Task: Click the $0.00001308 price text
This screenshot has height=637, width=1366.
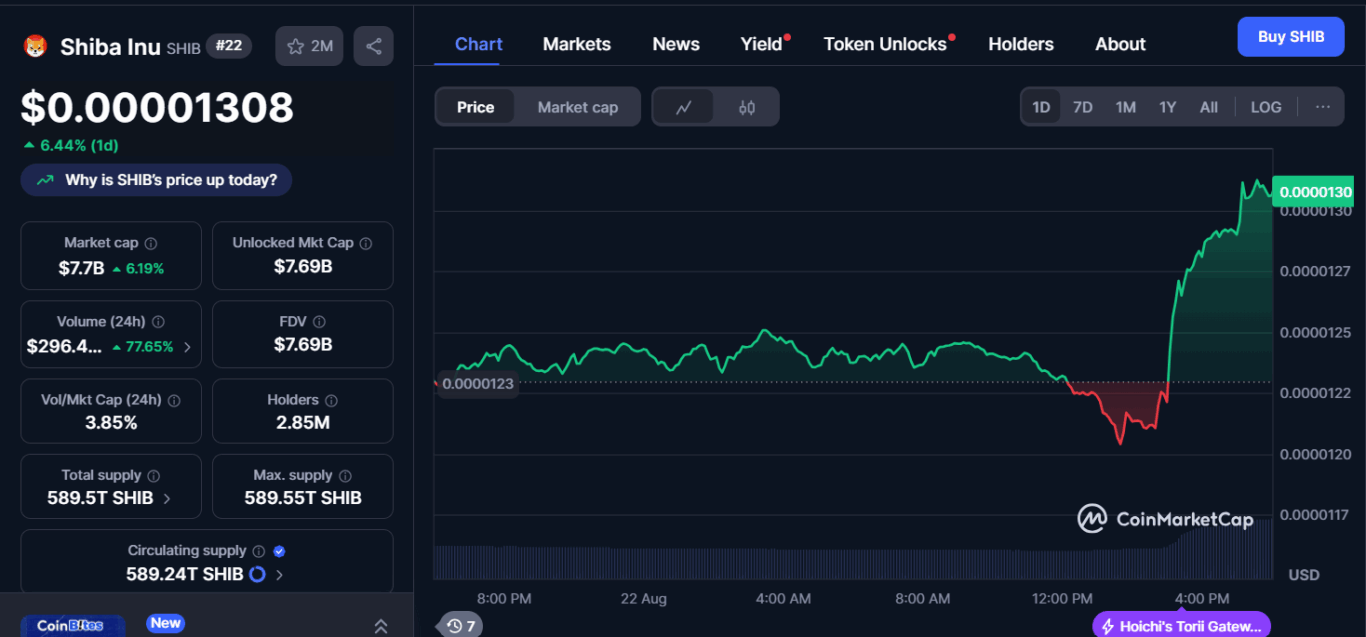Action: [x=157, y=108]
